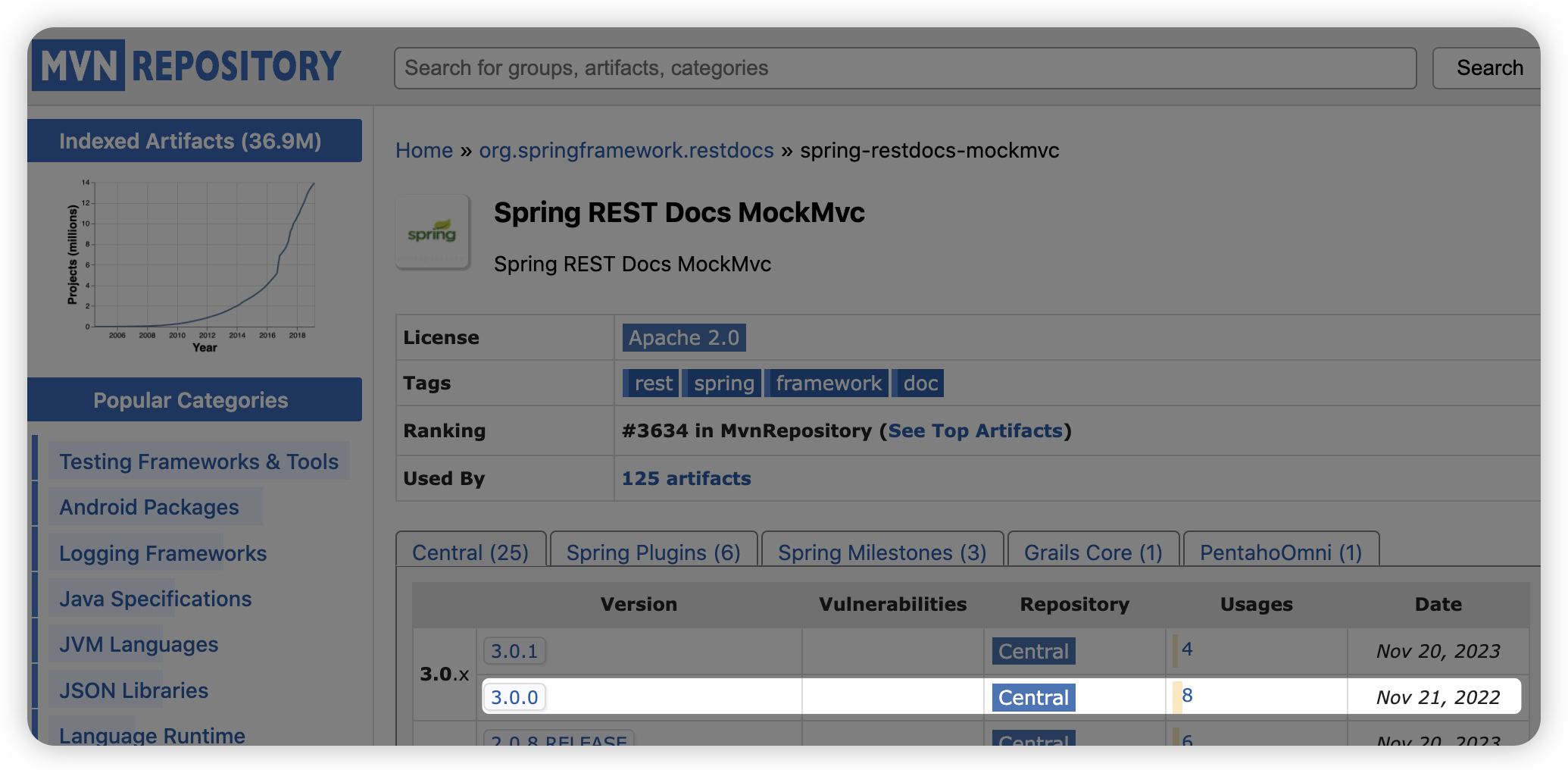Open Testing Frameworks & Tools category
The height and width of the screenshot is (773, 1568).
pyautogui.click(x=198, y=462)
